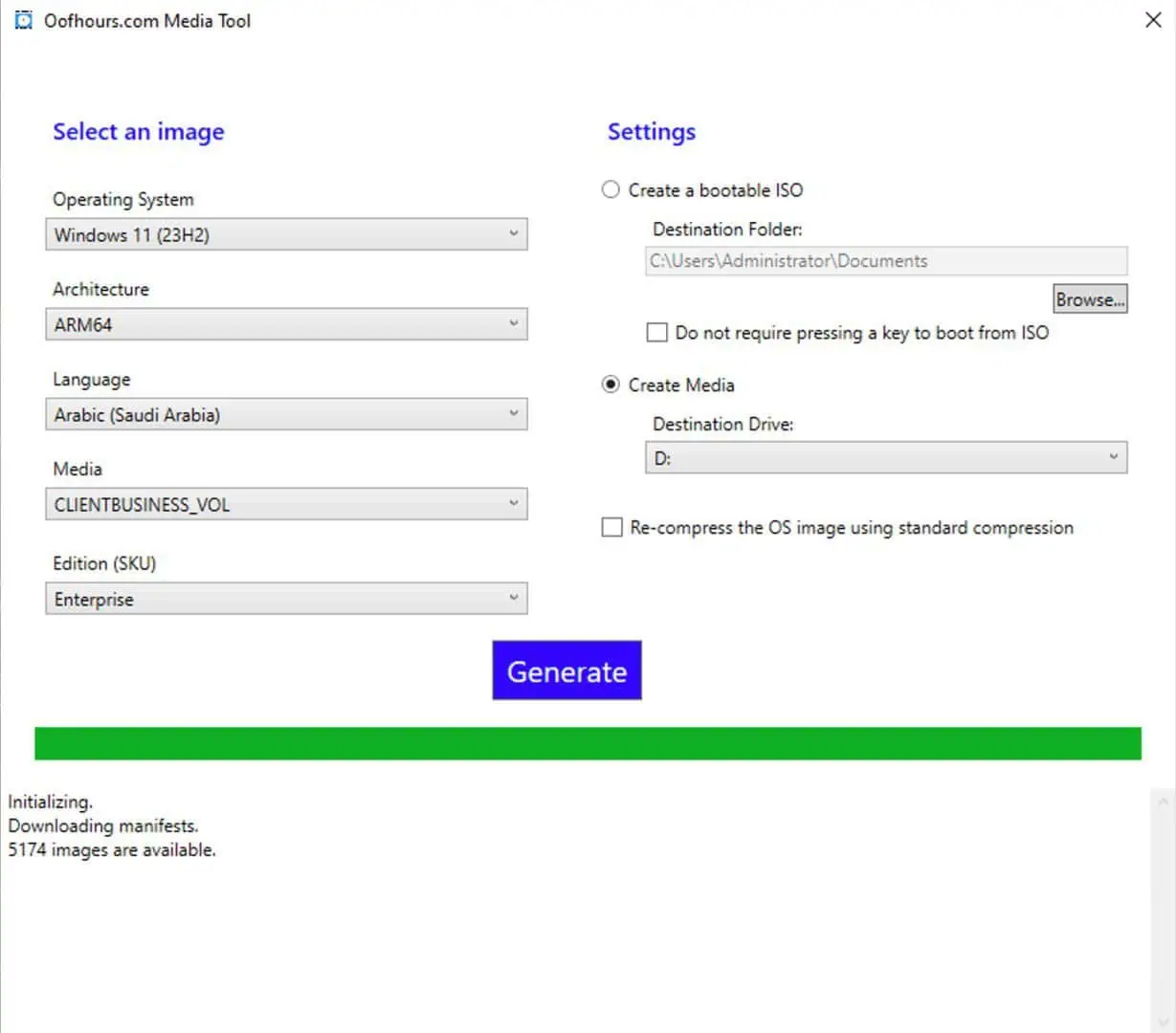Tick Re-compress the OS image checkbox
The width and height of the screenshot is (1176, 1033).
point(611,527)
